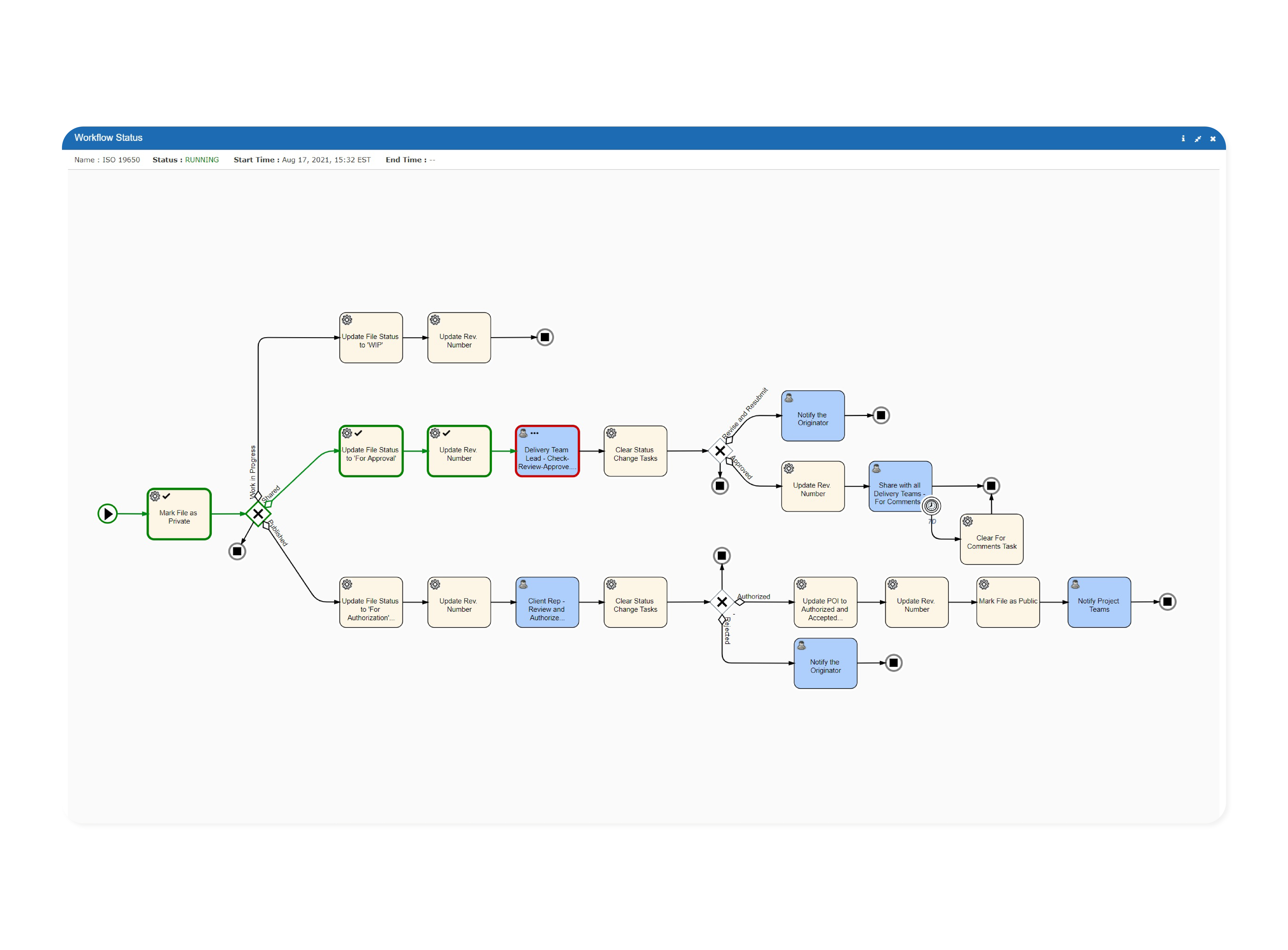Viewport: 1288px width, 950px height.
Task: Click the gear icon on Update File Status to 'WIP'
Action: pos(347,320)
